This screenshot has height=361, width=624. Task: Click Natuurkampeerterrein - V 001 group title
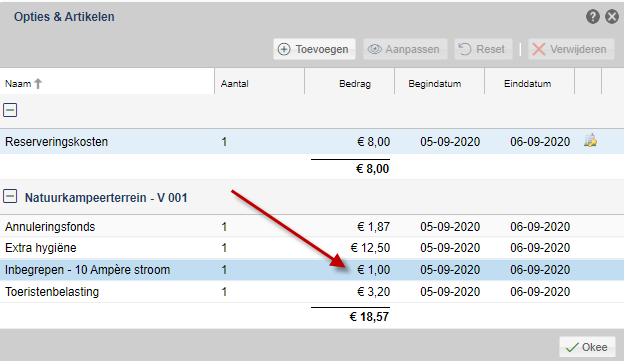click(x=106, y=198)
